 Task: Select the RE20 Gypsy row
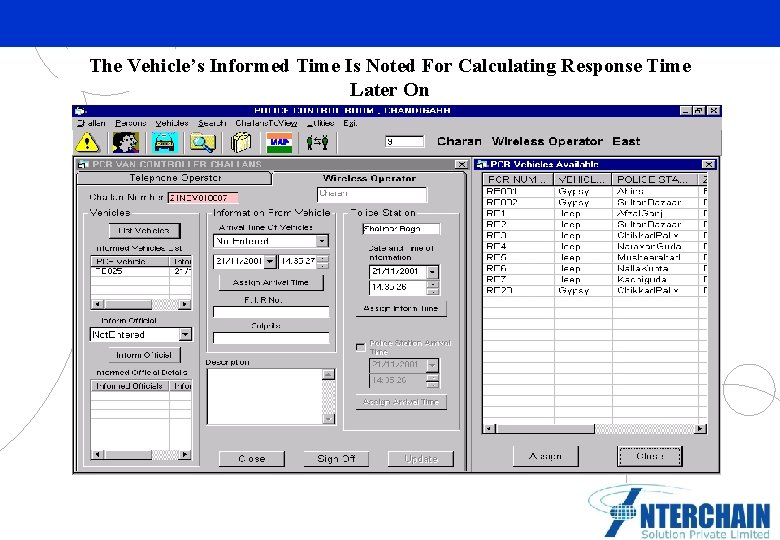point(594,290)
